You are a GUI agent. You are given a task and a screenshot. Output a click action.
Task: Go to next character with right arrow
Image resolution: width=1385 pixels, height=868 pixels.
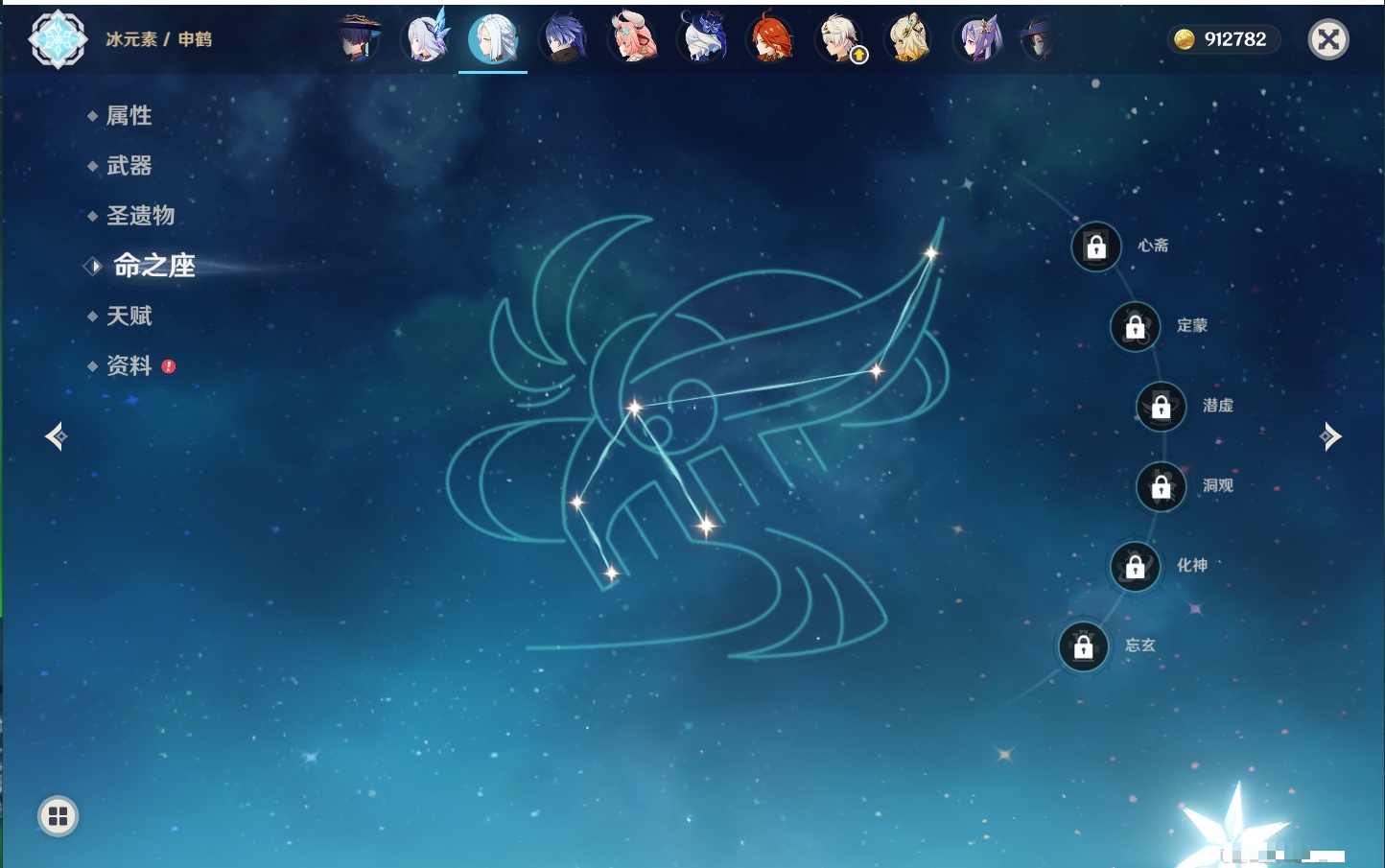click(x=1330, y=436)
